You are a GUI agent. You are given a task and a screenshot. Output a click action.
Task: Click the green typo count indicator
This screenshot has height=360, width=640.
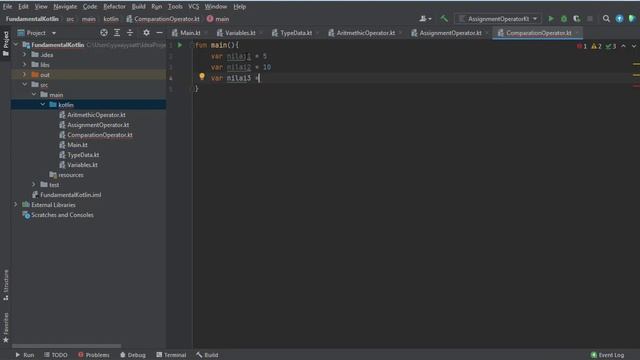pyautogui.click(x=611, y=46)
